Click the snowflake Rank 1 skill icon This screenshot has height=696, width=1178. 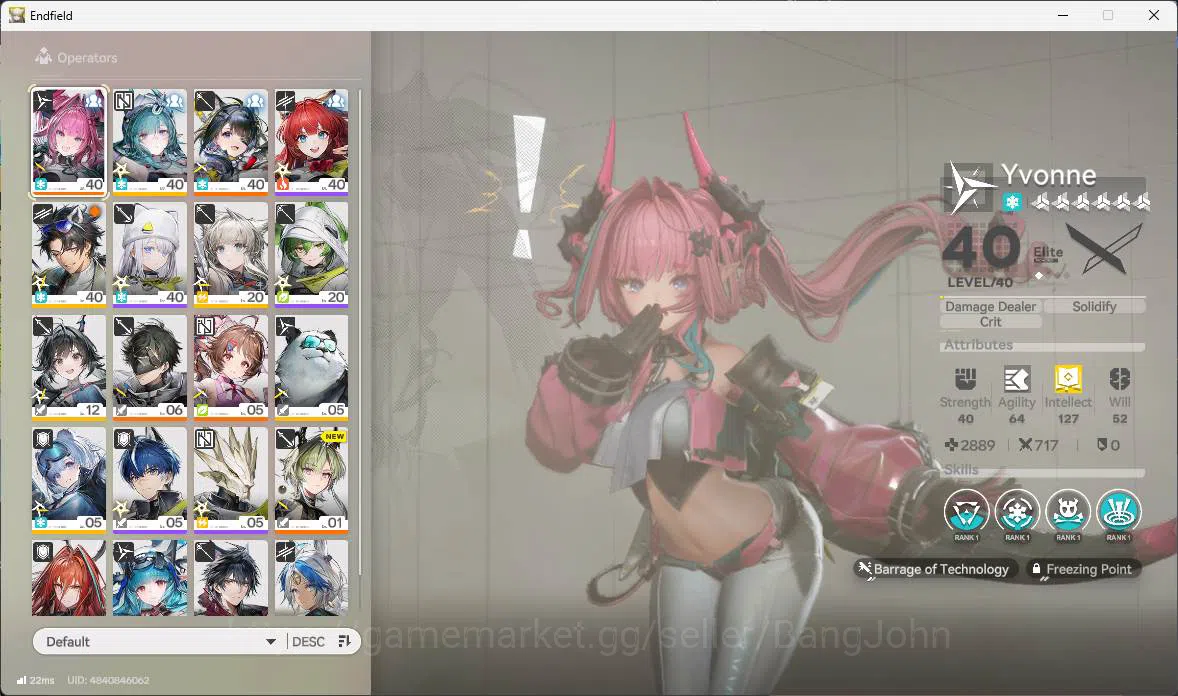(1017, 513)
